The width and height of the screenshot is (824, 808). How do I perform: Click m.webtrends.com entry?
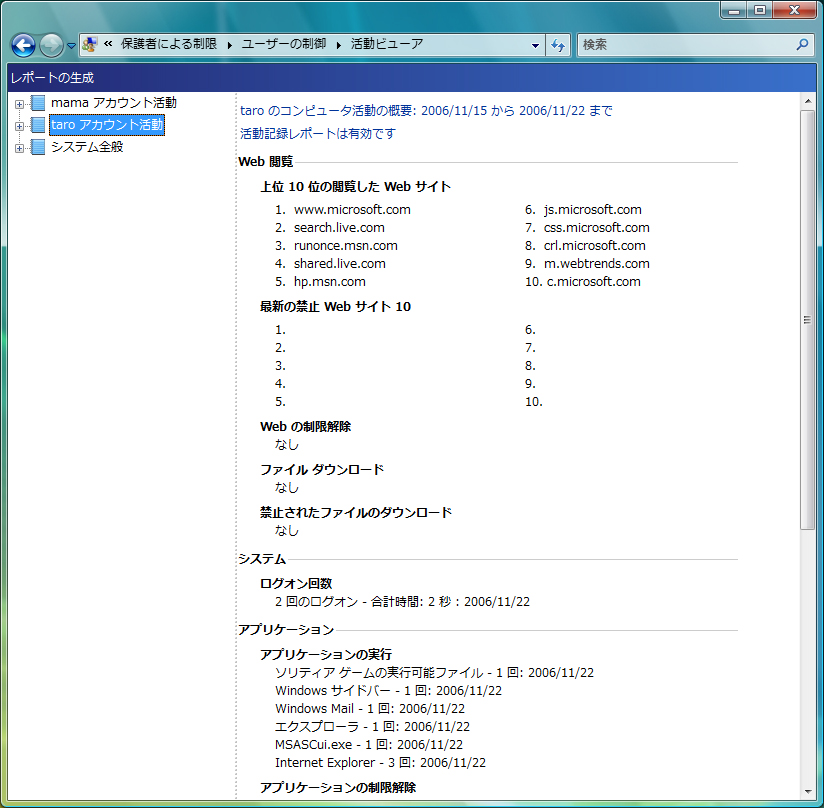pos(596,263)
